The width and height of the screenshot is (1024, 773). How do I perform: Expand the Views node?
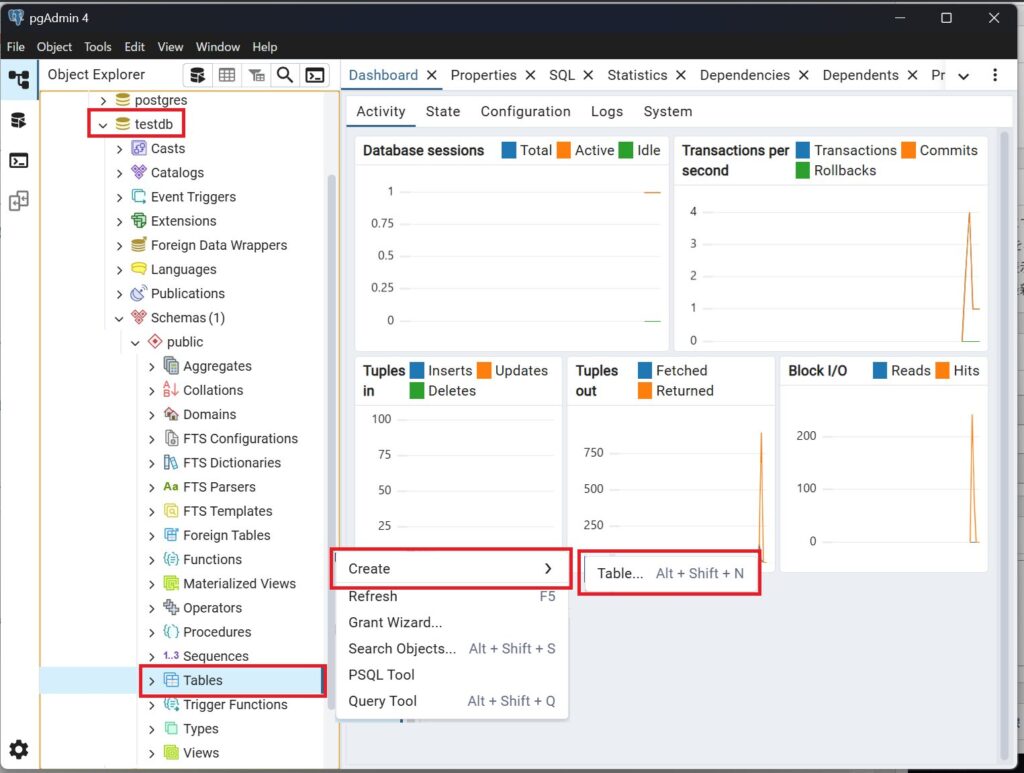(x=152, y=753)
